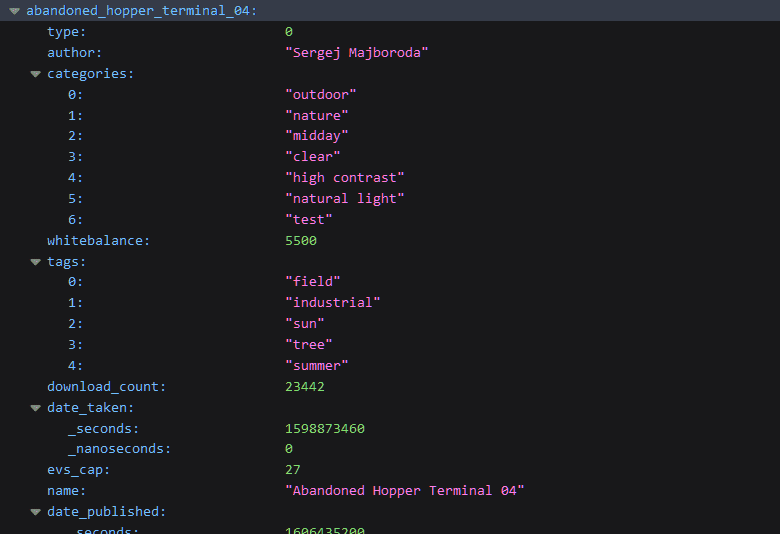This screenshot has width=780, height=534.
Task: Select the type key row
Action: (390, 32)
